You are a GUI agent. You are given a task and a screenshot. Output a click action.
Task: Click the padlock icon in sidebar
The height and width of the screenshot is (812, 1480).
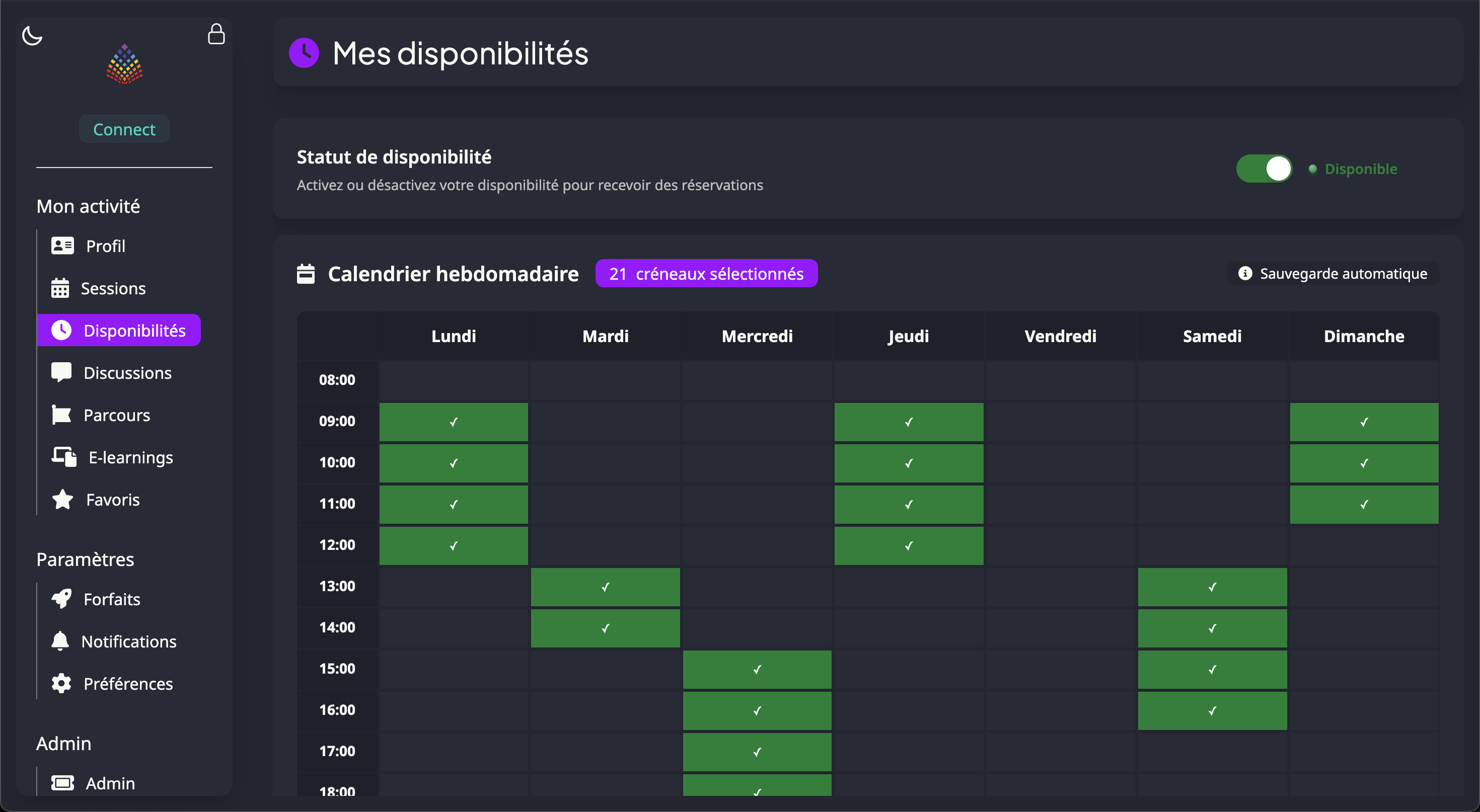(x=216, y=34)
